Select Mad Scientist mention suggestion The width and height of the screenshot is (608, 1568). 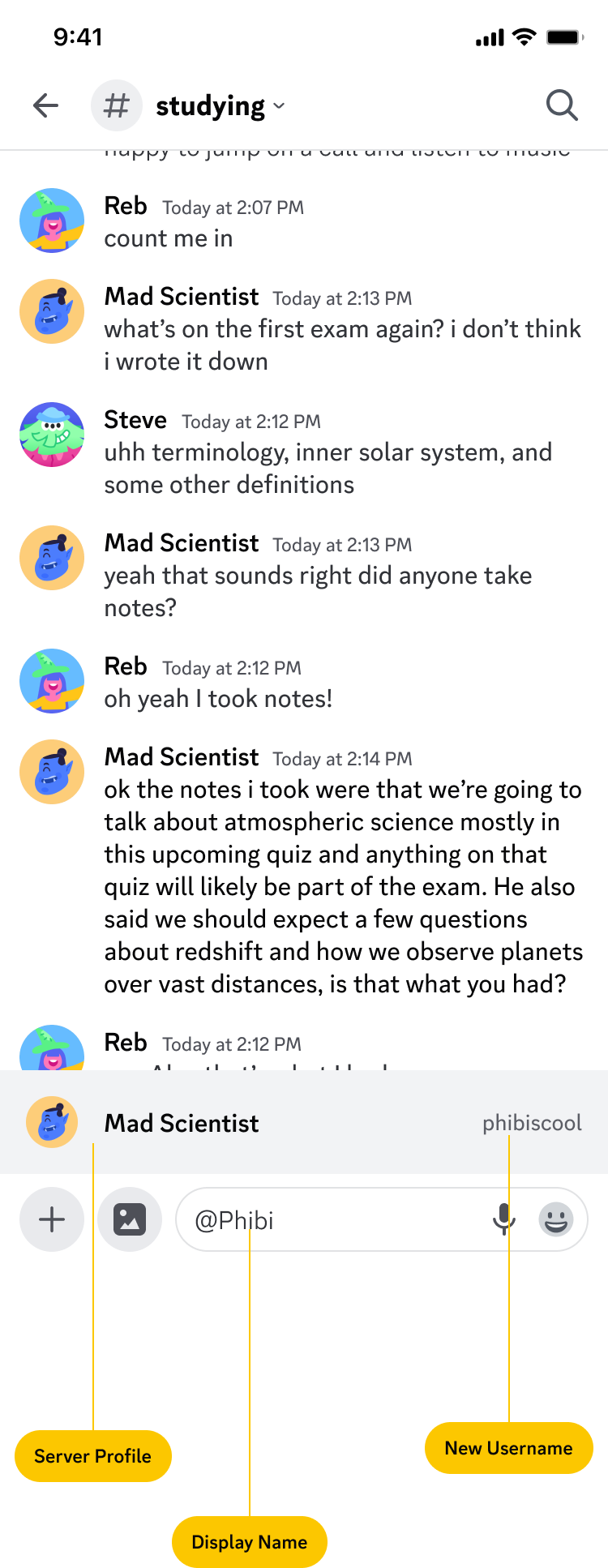[182, 1123]
